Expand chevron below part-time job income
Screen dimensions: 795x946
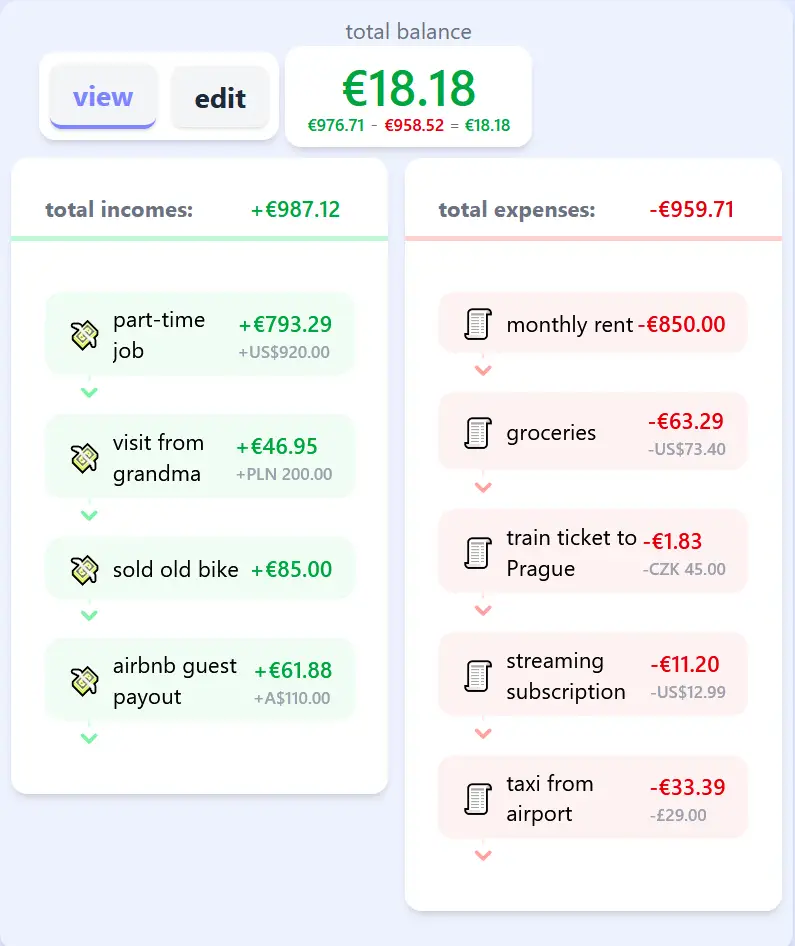[x=89, y=392]
